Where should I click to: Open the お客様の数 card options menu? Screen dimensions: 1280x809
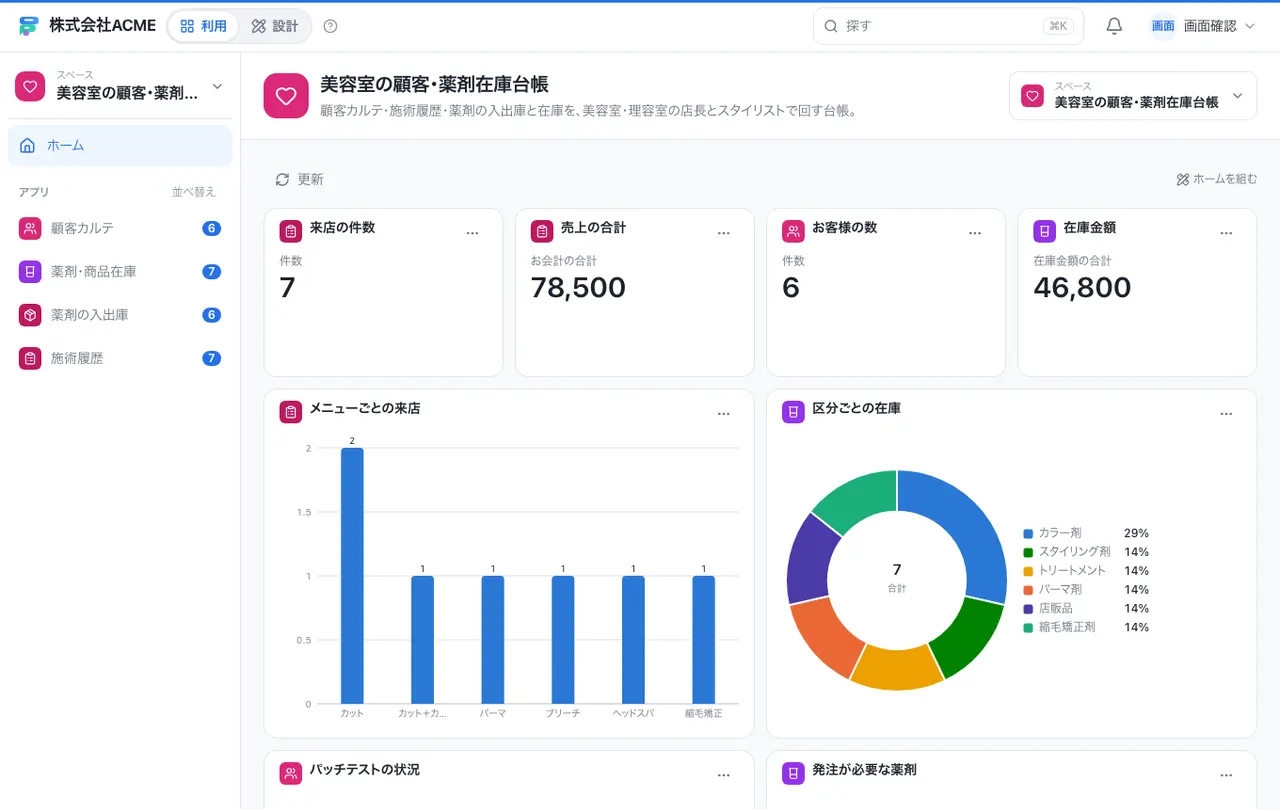[x=975, y=233]
